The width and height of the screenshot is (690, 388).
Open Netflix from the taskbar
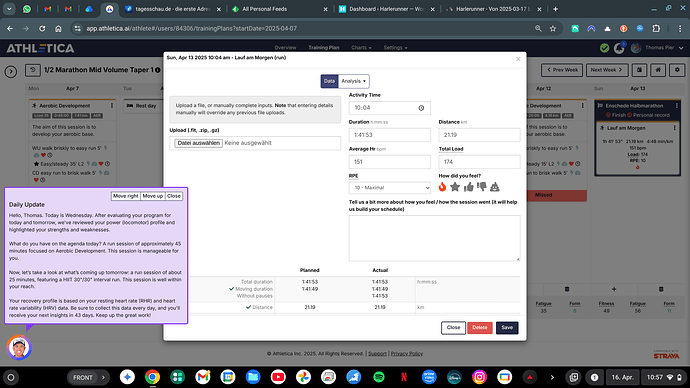(404, 377)
